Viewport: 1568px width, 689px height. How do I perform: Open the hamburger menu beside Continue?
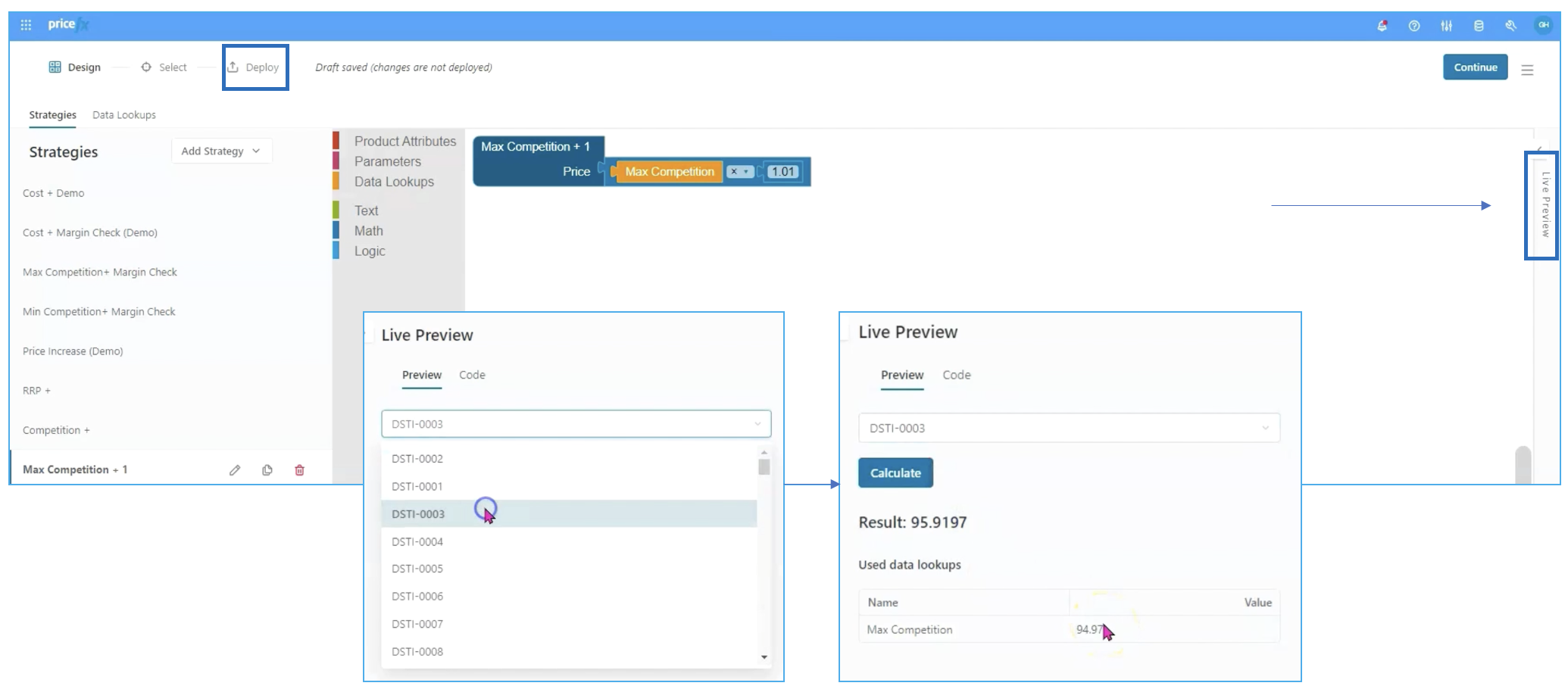(x=1527, y=70)
